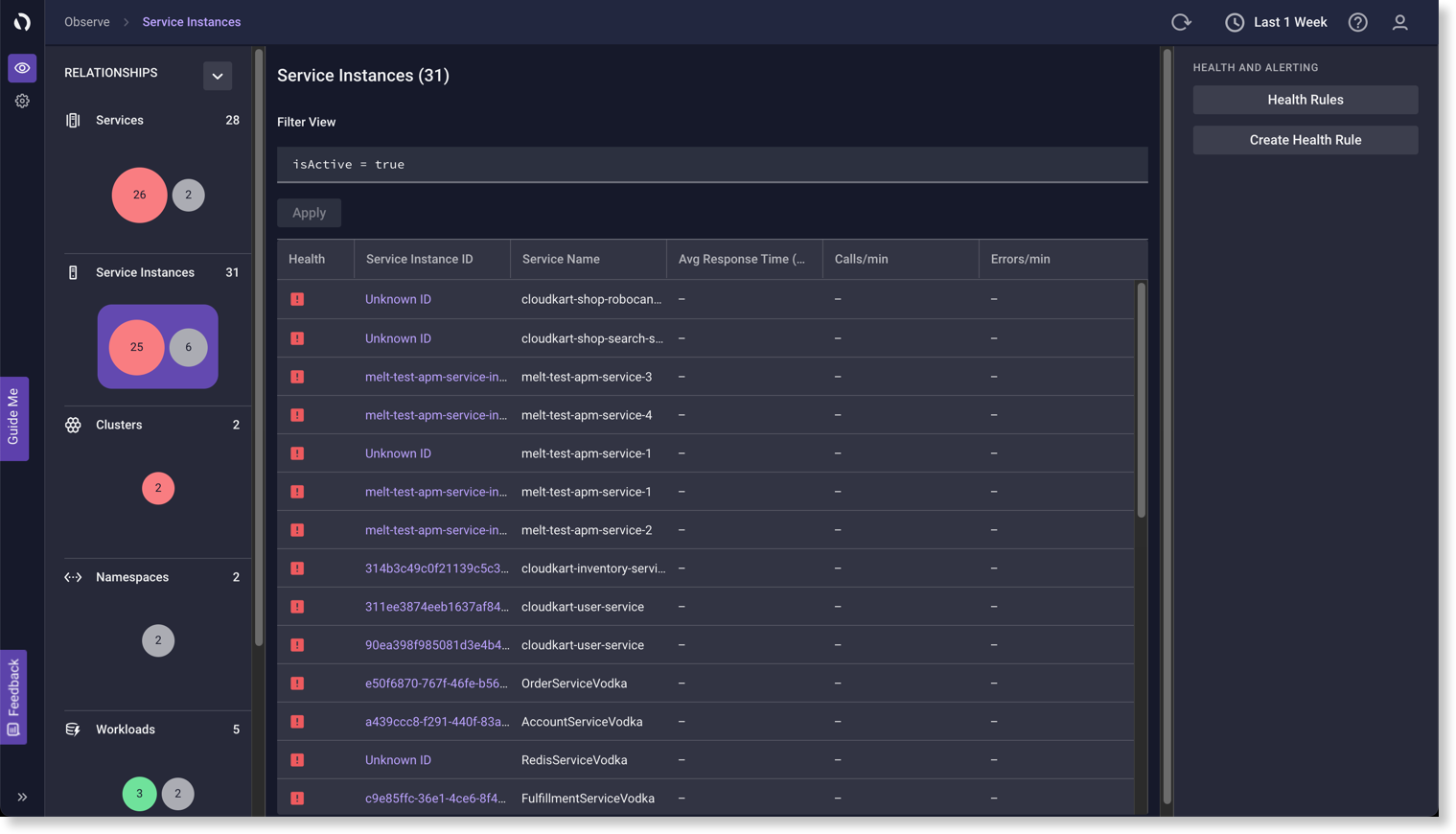Screen dimensions: 1456x834
Task: Collapse the Relationships dropdown chevron
Action: [218, 76]
